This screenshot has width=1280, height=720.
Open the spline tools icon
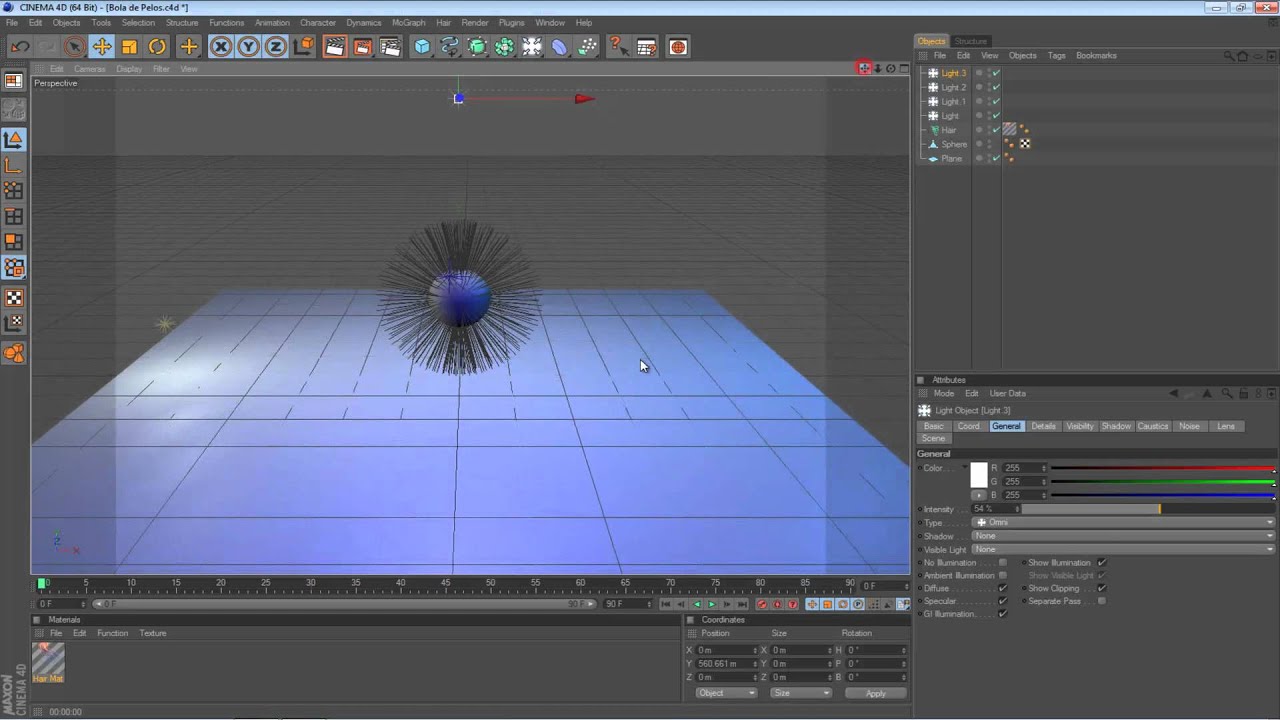coord(450,47)
